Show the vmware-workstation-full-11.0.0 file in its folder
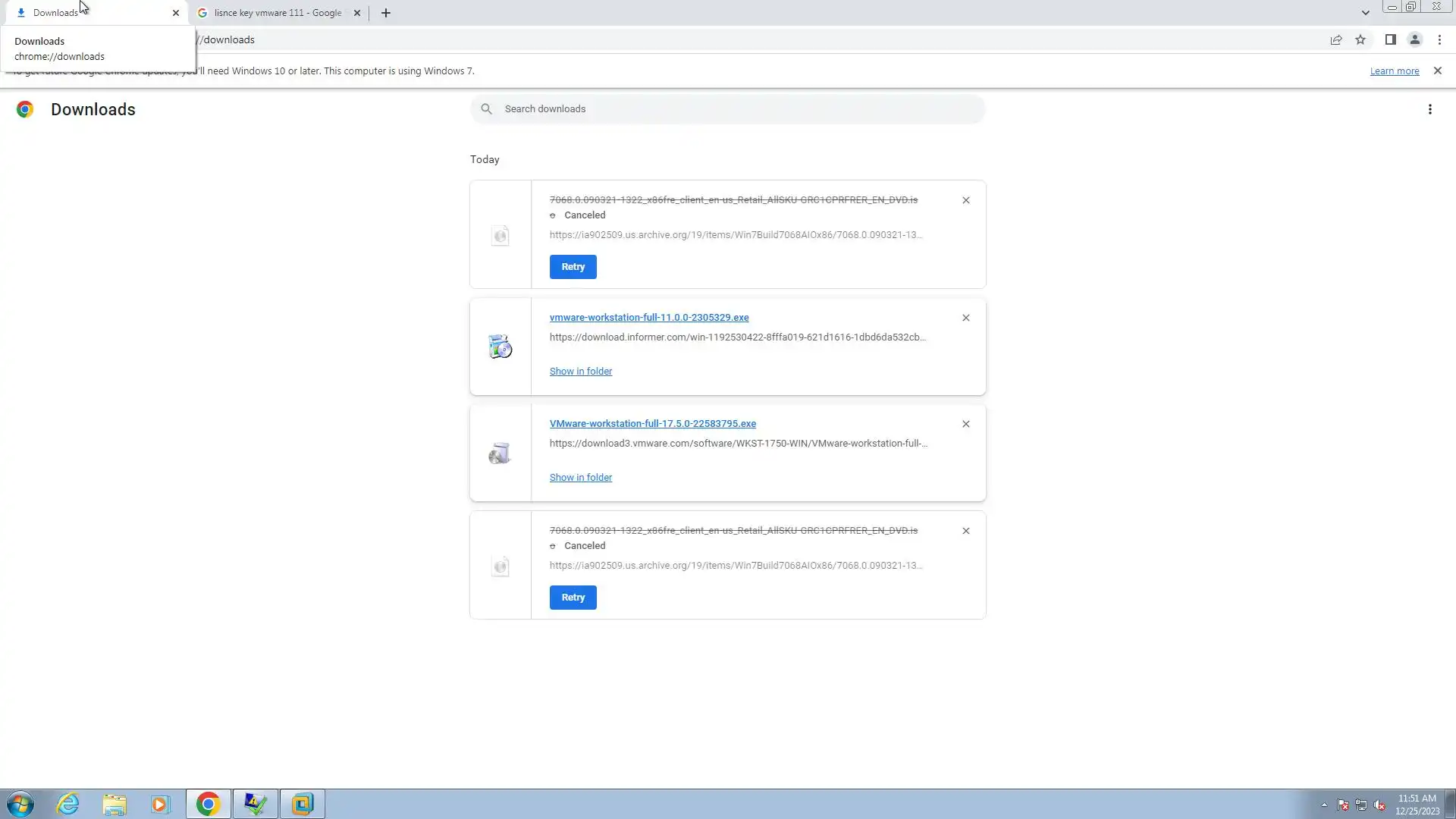This screenshot has height=819, width=1456. tap(580, 371)
